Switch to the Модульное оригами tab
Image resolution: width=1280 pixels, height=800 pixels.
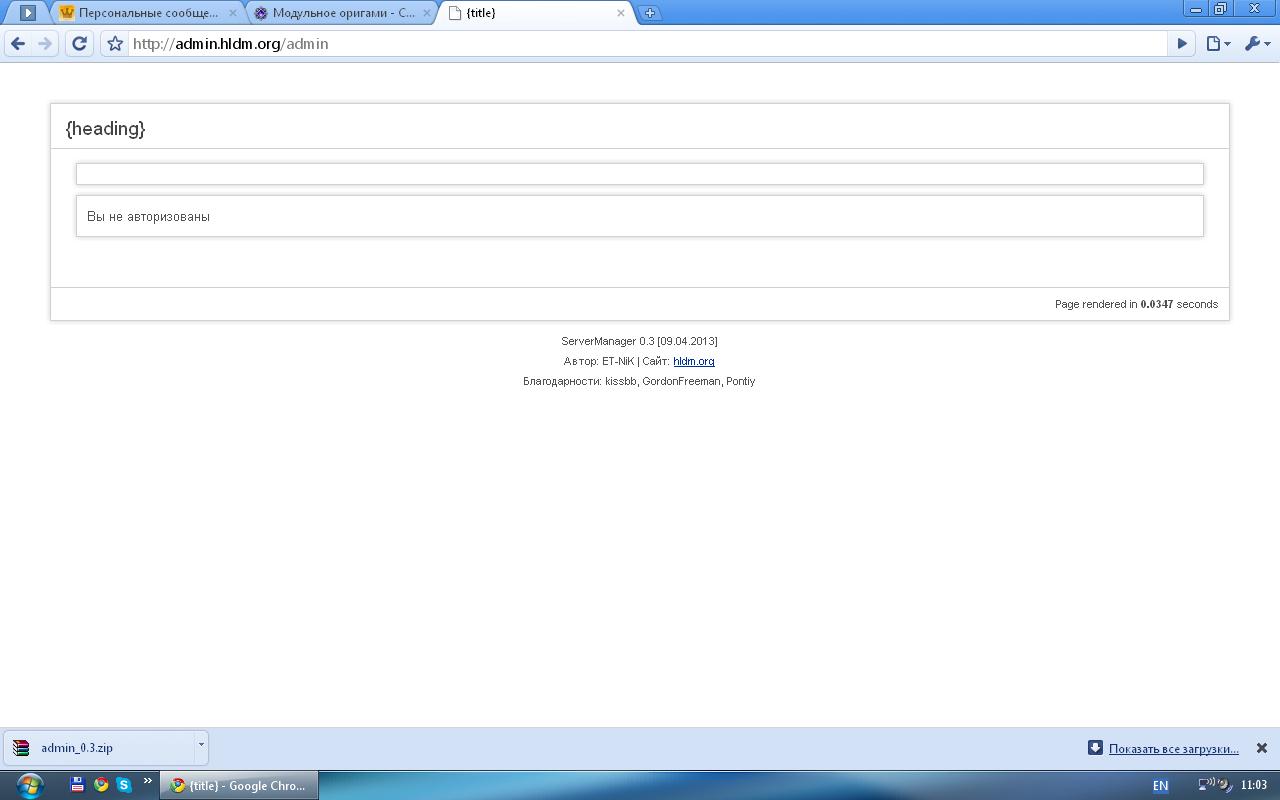[x=343, y=13]
